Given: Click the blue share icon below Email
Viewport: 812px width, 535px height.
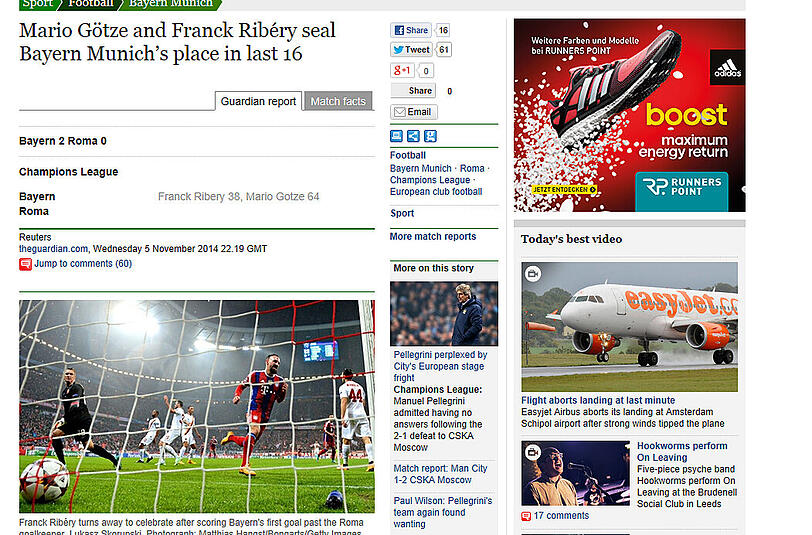Looking at the screenshot, I should pos(413,136).
